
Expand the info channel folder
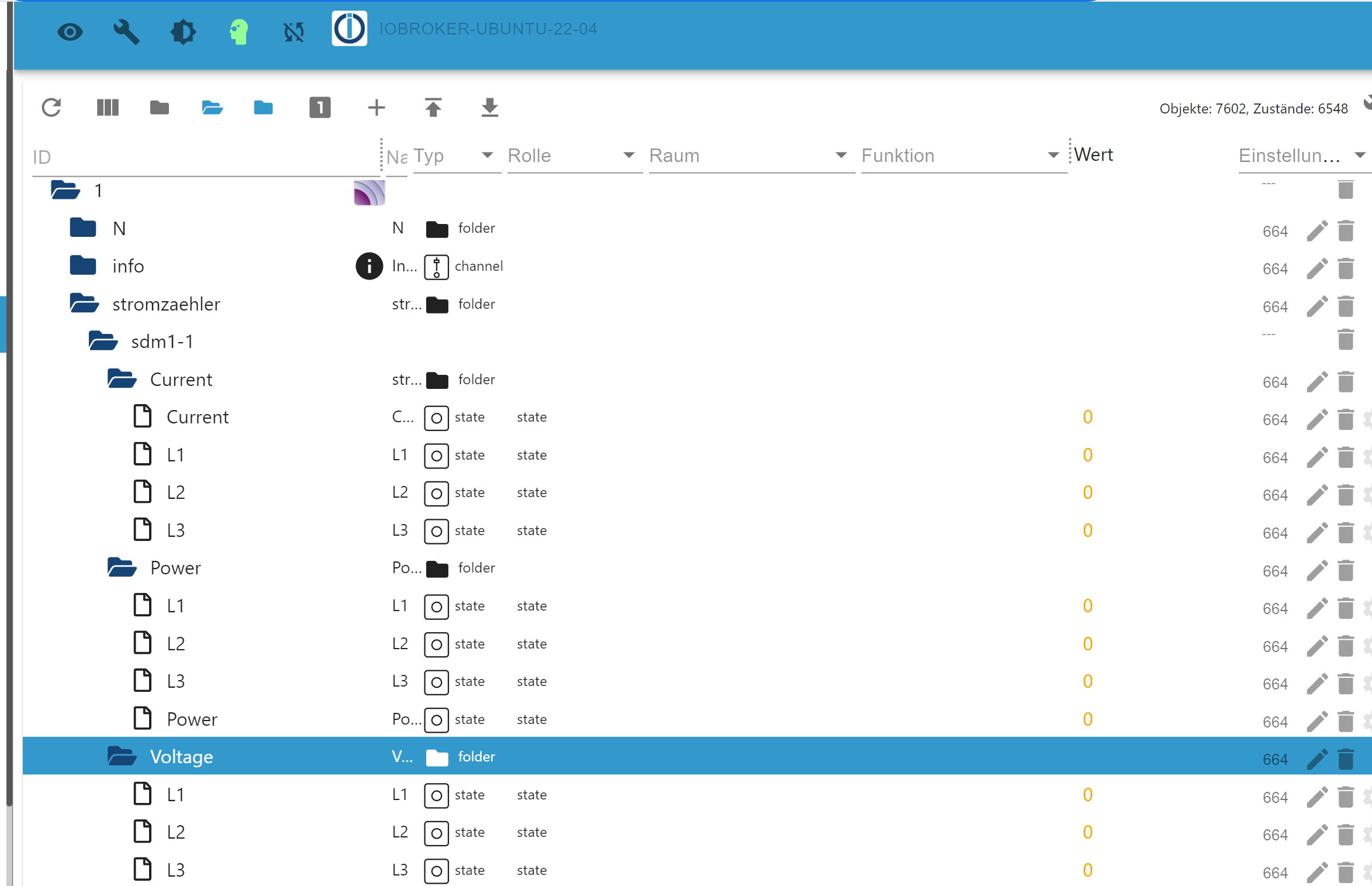click(83, 266)
